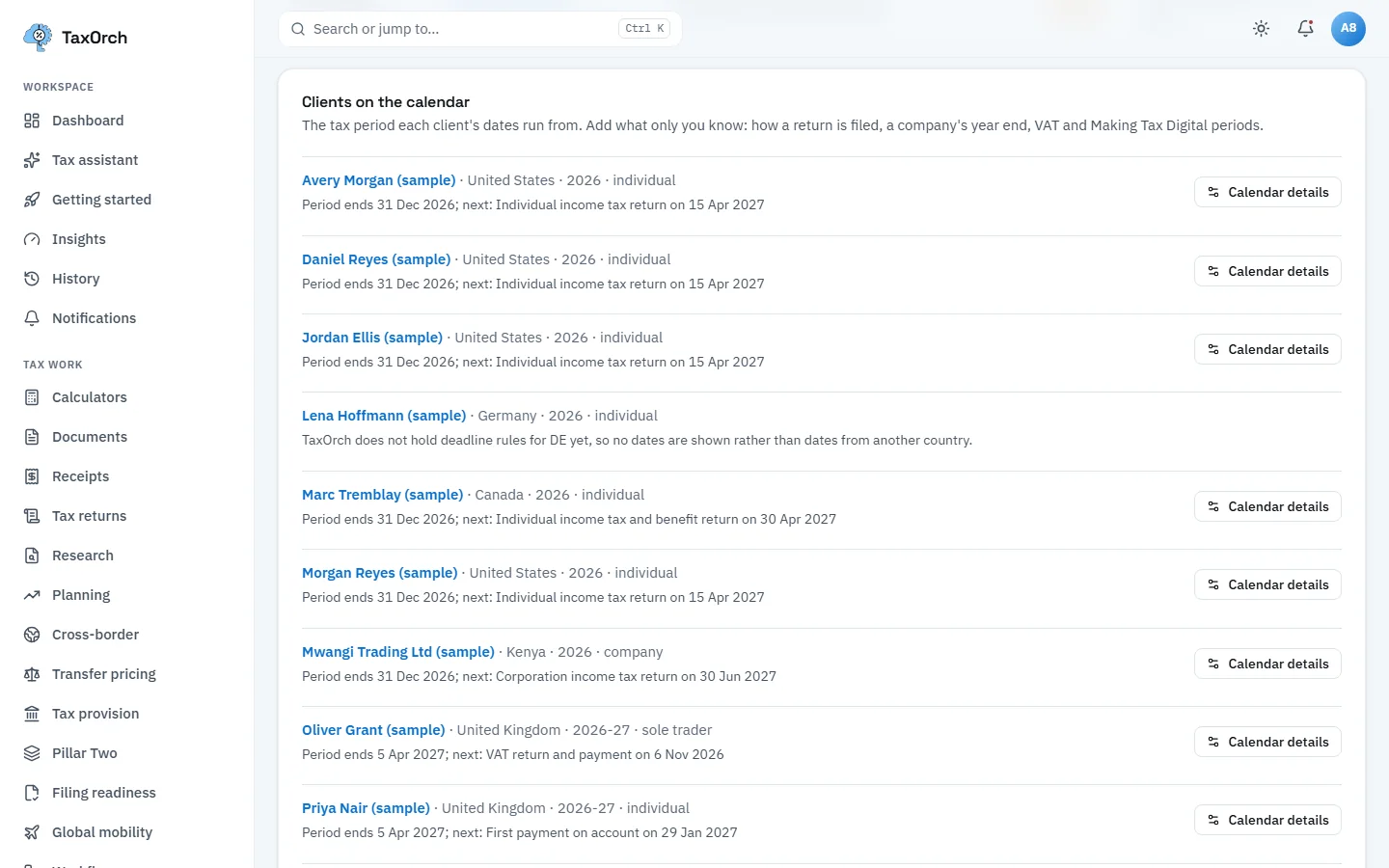
Task: Open the notifications bell in the top bar
Action: [1305, 29]
